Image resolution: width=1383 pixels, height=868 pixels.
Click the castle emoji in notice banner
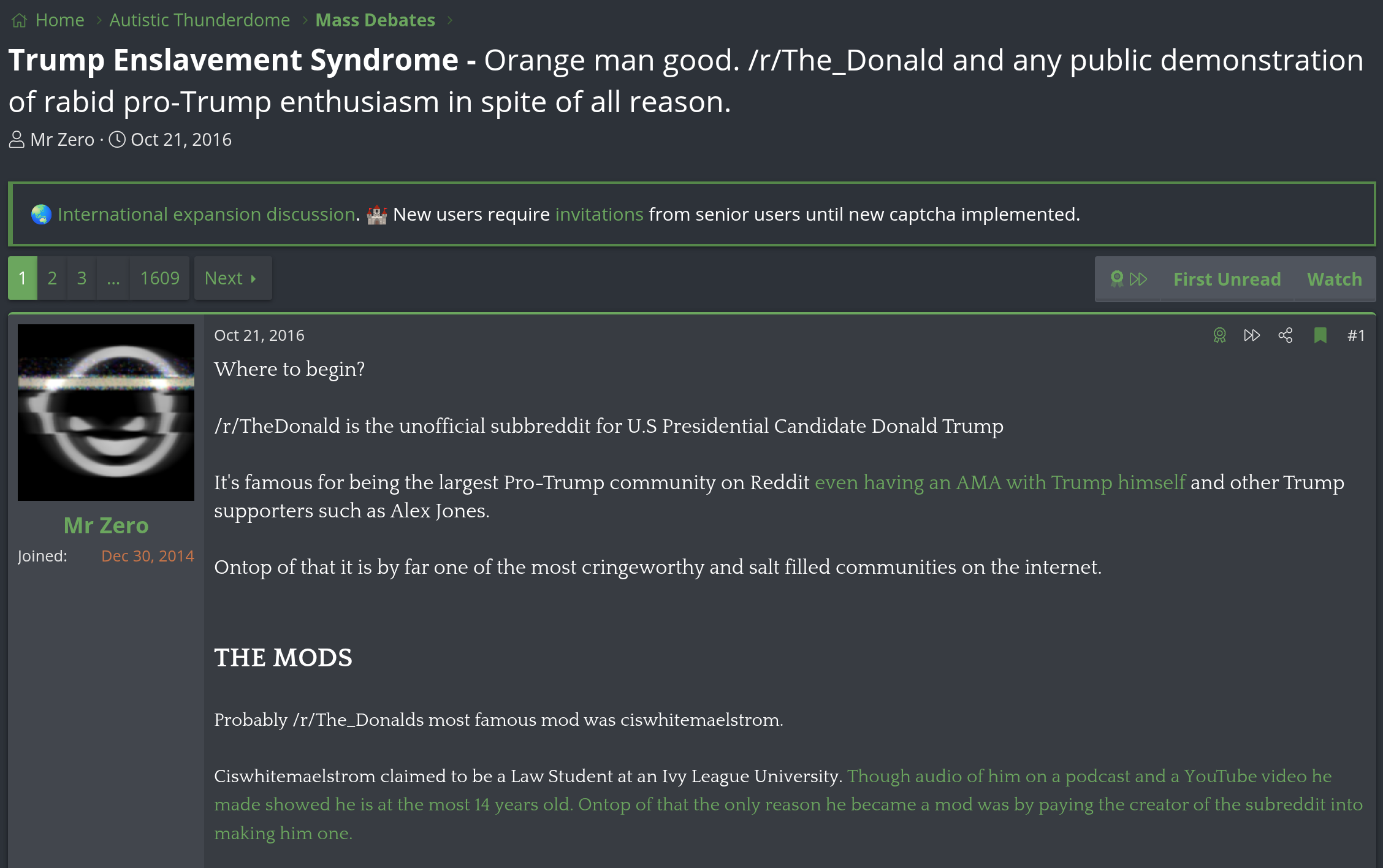coord(376,215)
